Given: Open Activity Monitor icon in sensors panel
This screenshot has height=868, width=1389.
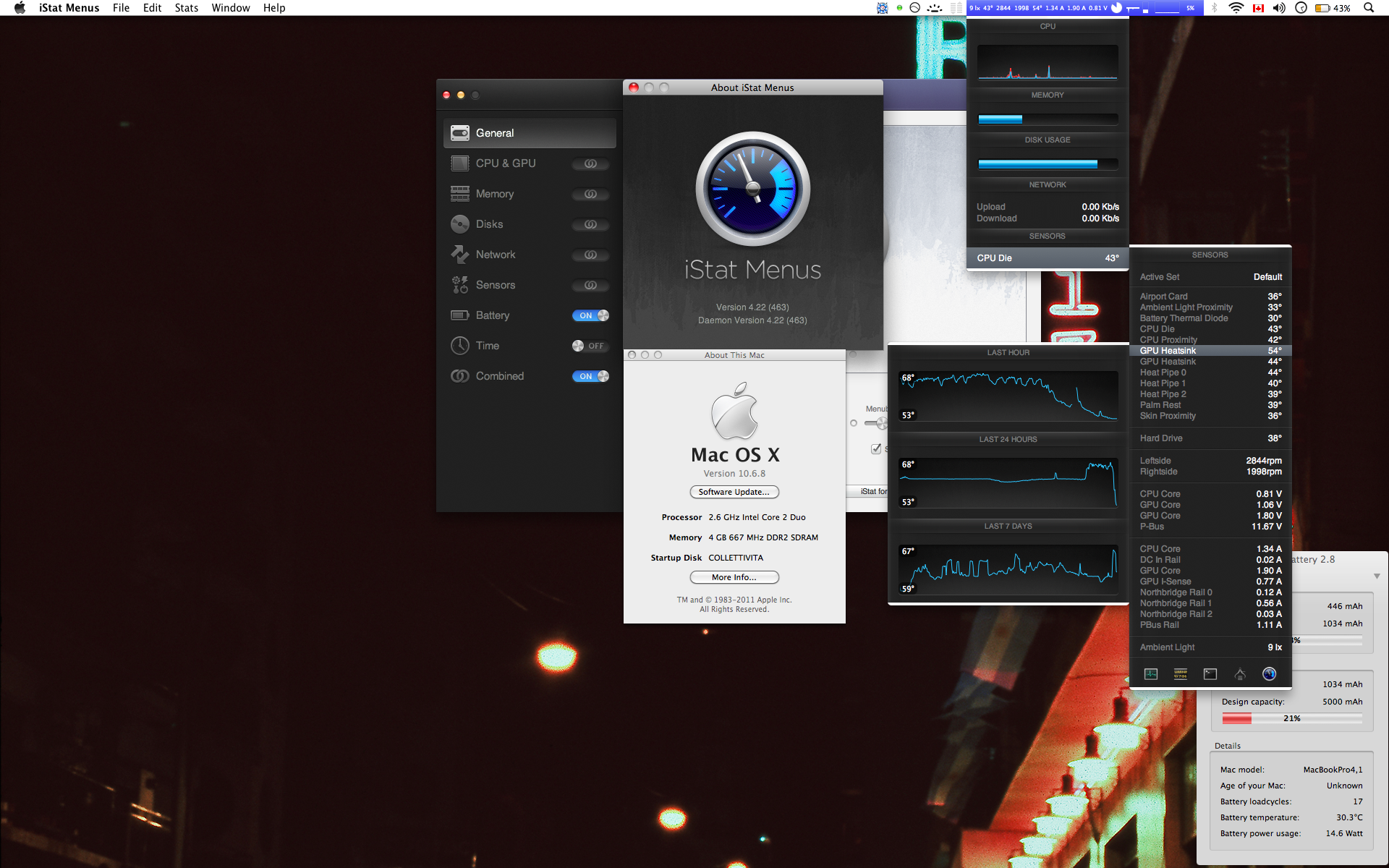Looking at the screenshot, I should point(1151,674).
